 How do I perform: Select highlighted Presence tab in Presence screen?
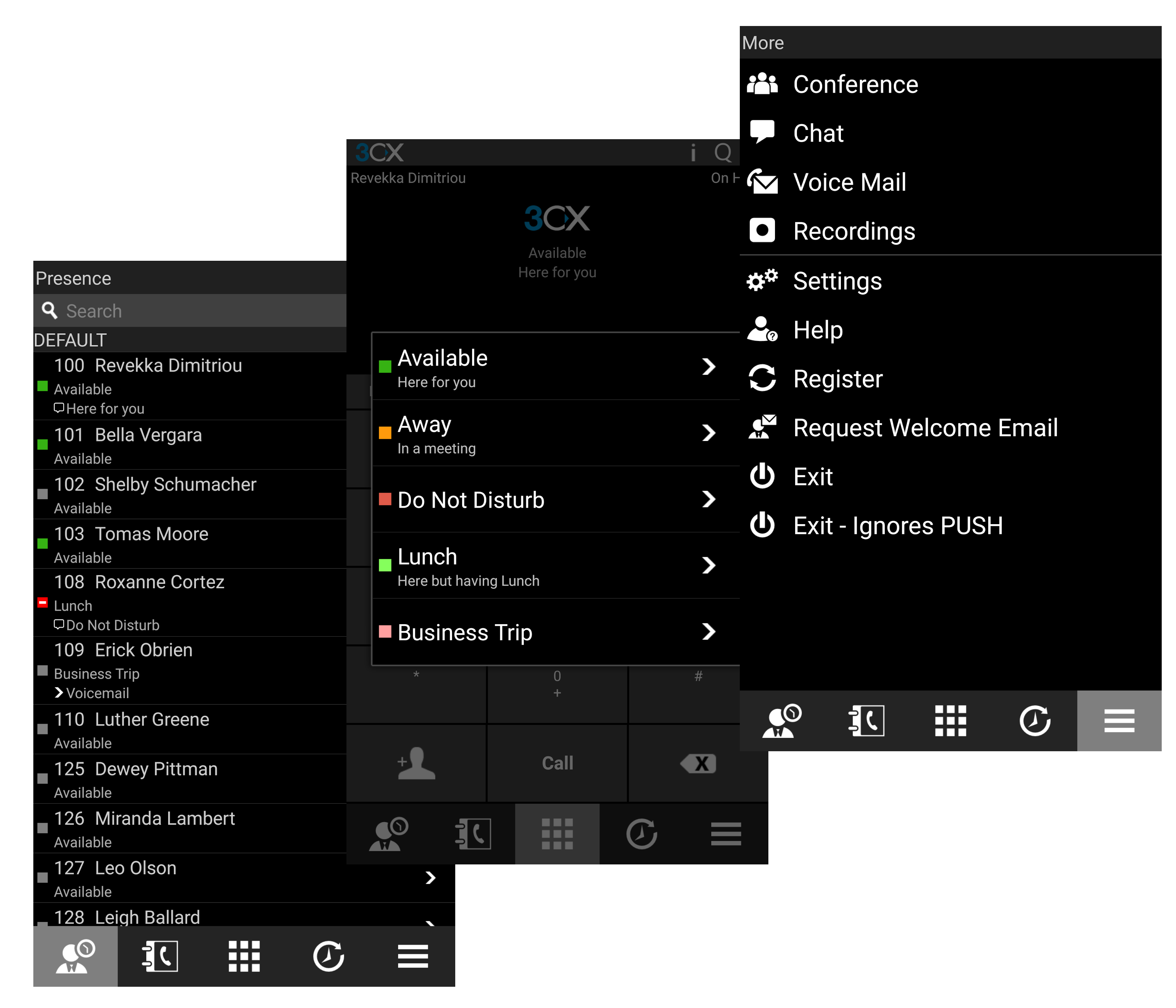[x=75, y=956]
